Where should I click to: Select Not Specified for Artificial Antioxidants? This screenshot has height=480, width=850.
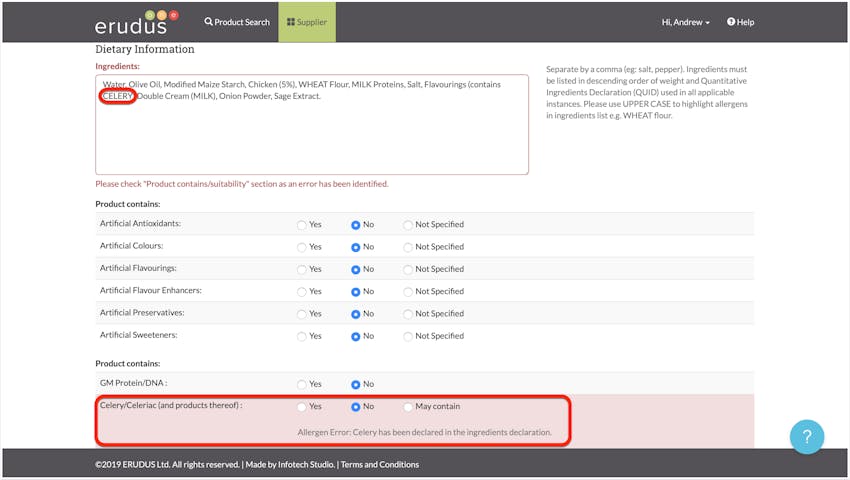point(408,225)
